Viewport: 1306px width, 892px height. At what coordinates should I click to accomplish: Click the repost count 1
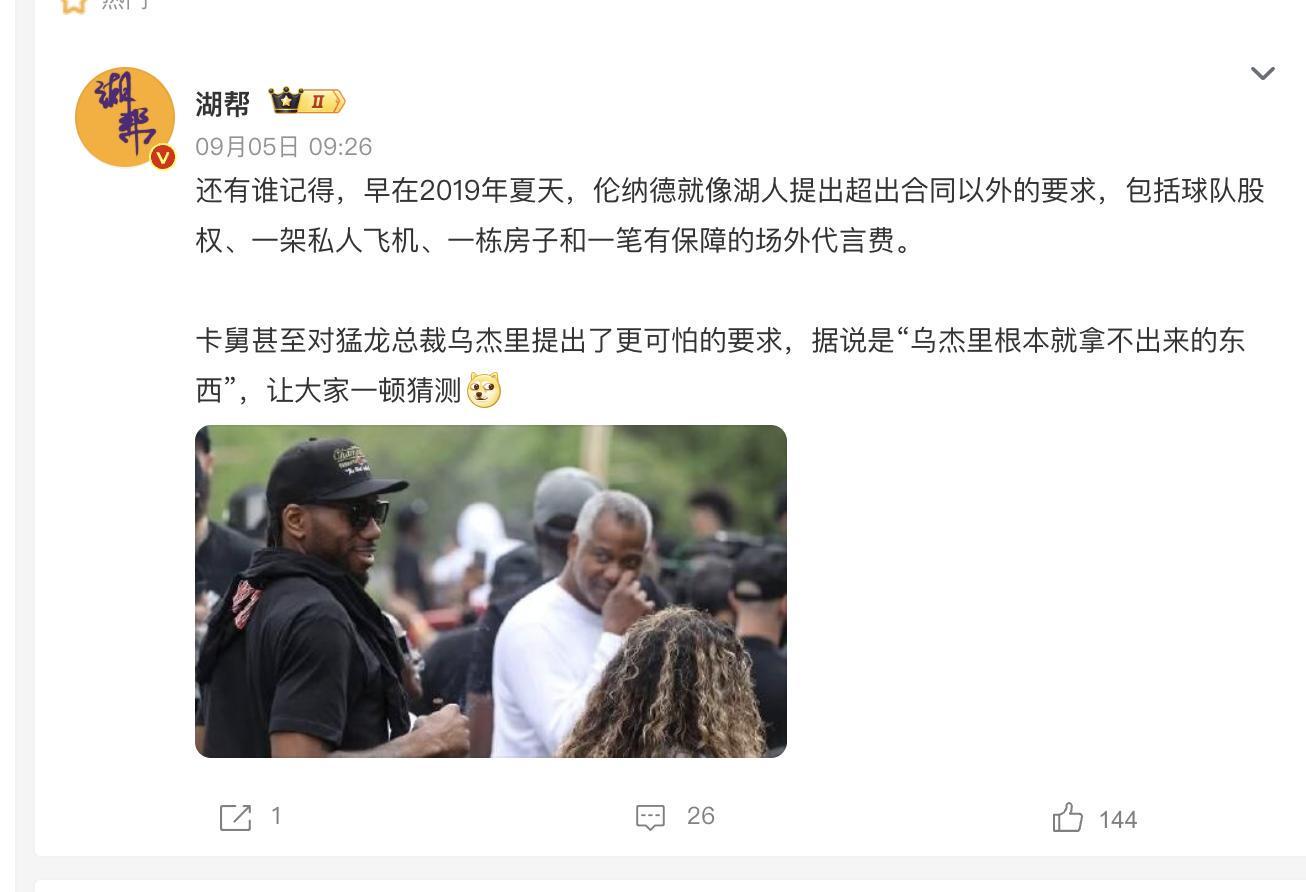276,816
